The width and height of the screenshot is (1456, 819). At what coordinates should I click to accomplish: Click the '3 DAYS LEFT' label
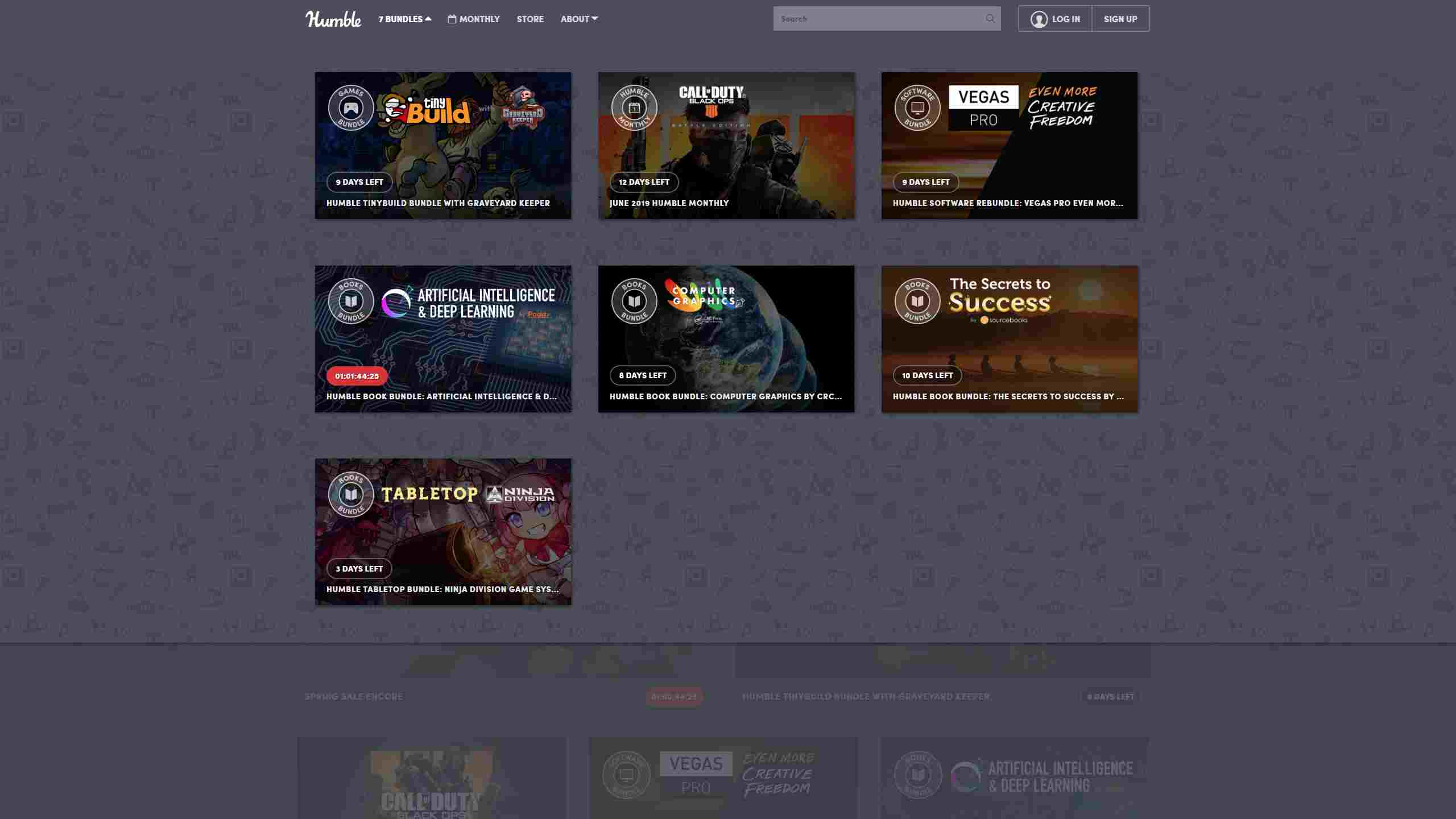359,569
